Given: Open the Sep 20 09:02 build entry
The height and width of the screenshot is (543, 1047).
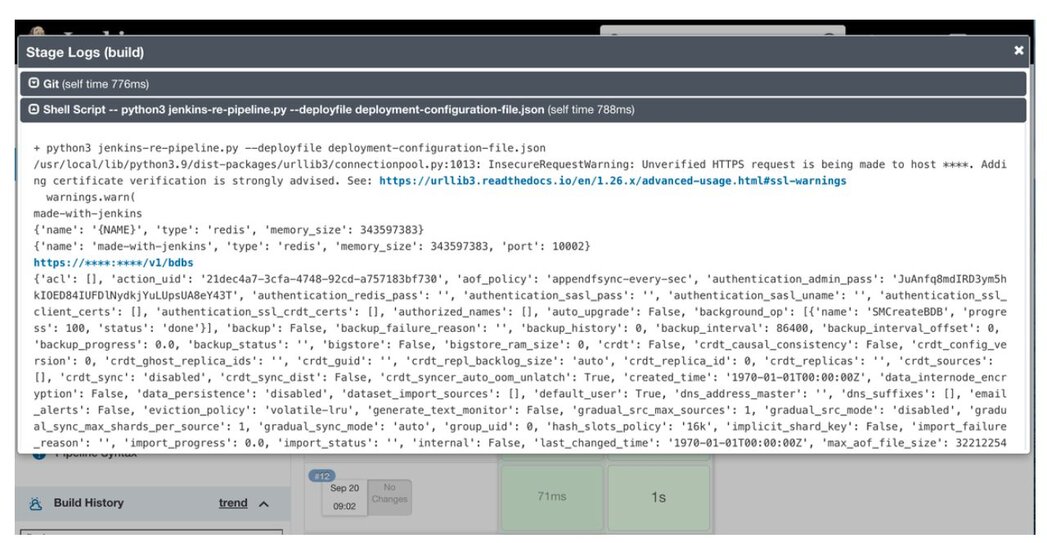Looking at the screenshot, I should coord(344,497).
